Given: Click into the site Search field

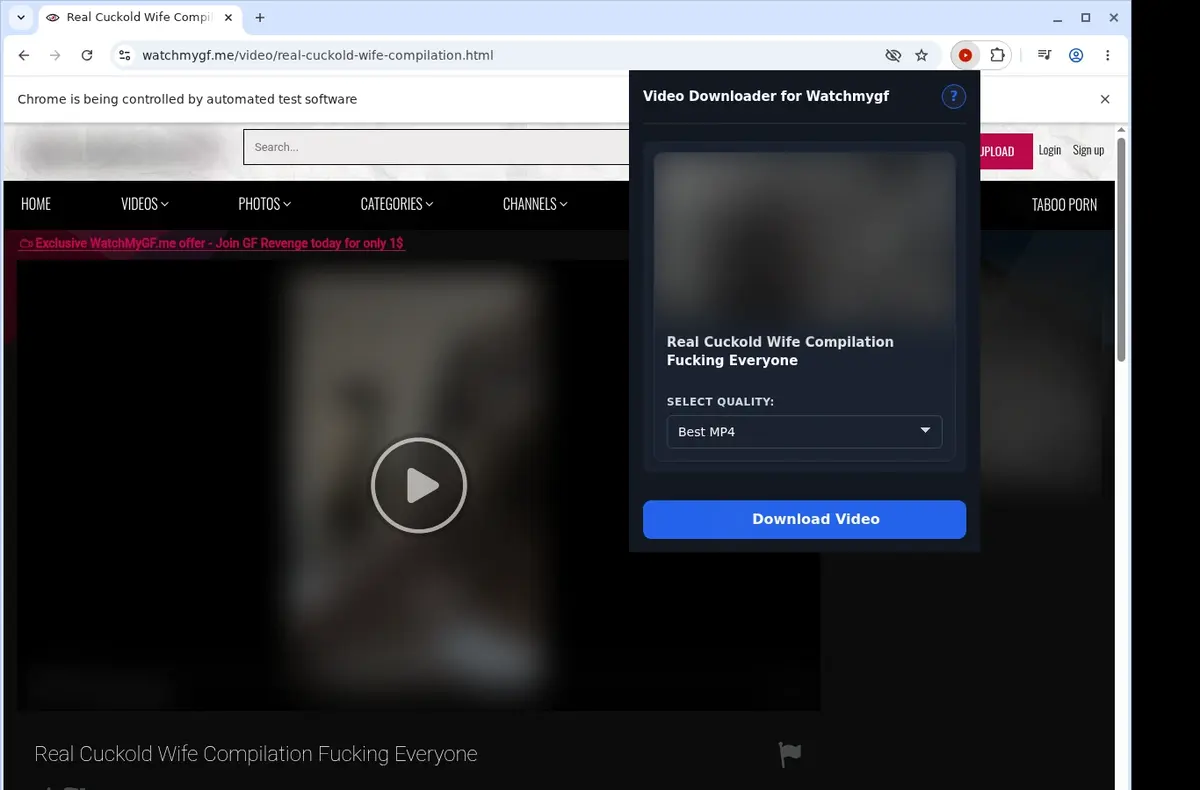Looking at the screenshot, I should click(436, 147).
